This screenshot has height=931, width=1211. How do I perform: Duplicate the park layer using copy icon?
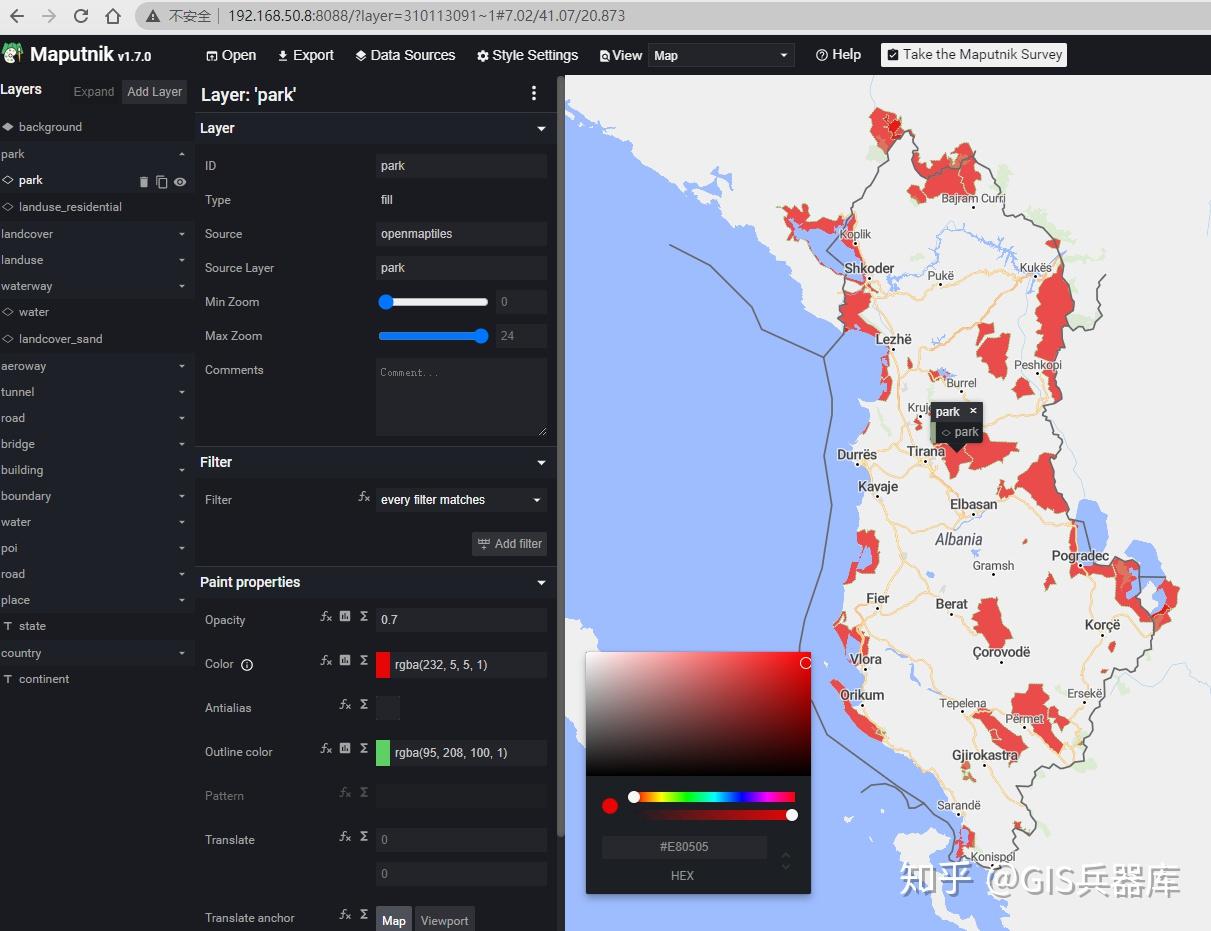pyautogui.click(x=162, y=182)
